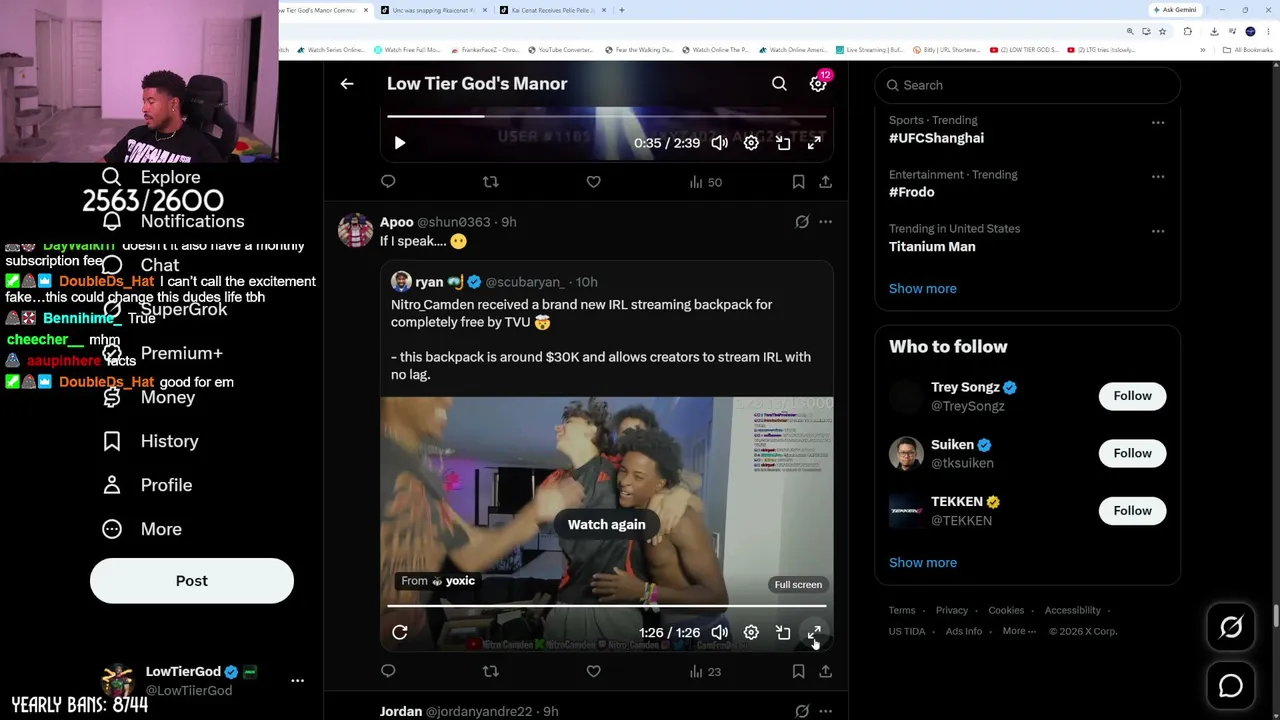Open LowTierGod account switcher menu
This screenshot has width=1280, height=720.
click(297, 680)
